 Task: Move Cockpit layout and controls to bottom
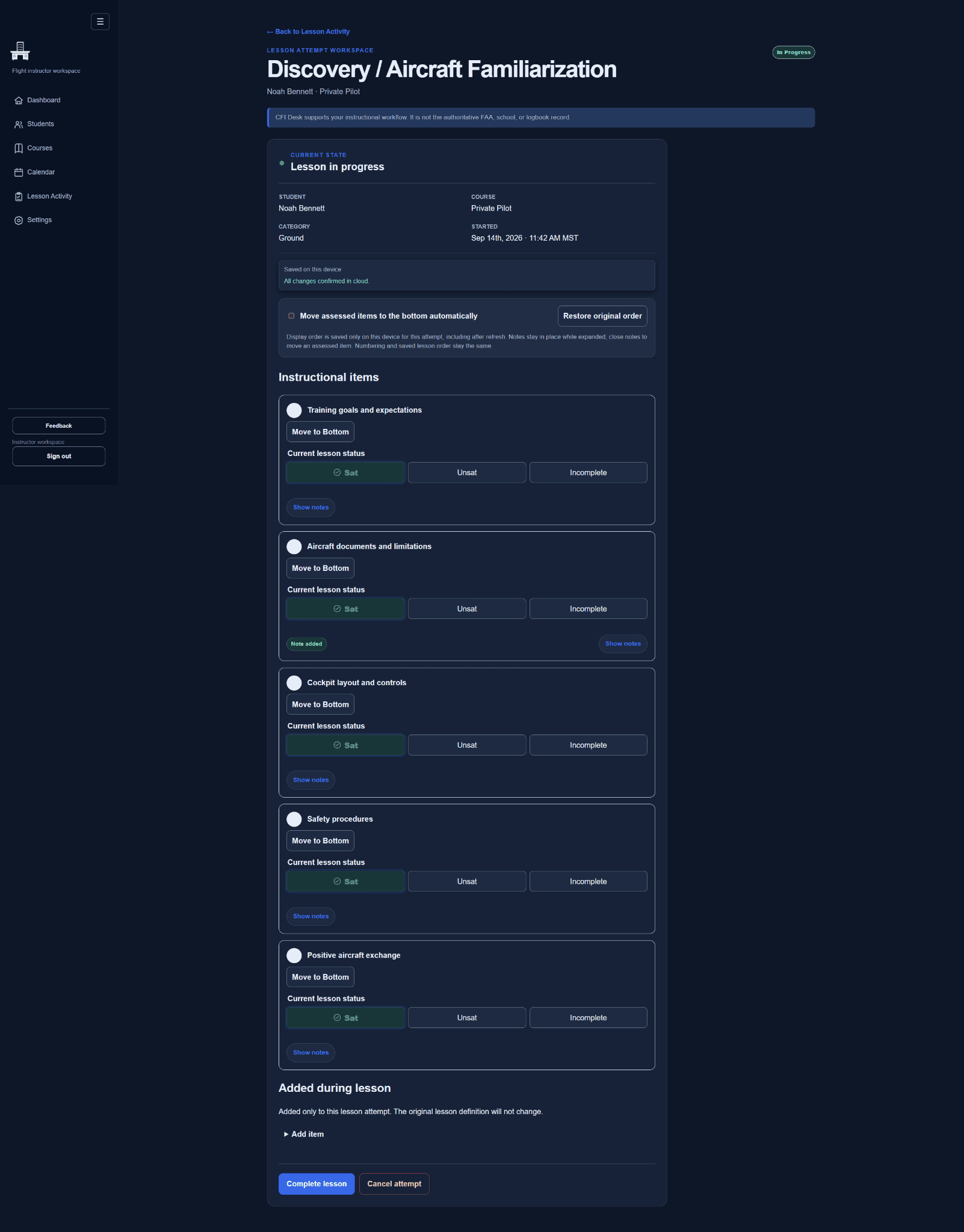[320, 704]
